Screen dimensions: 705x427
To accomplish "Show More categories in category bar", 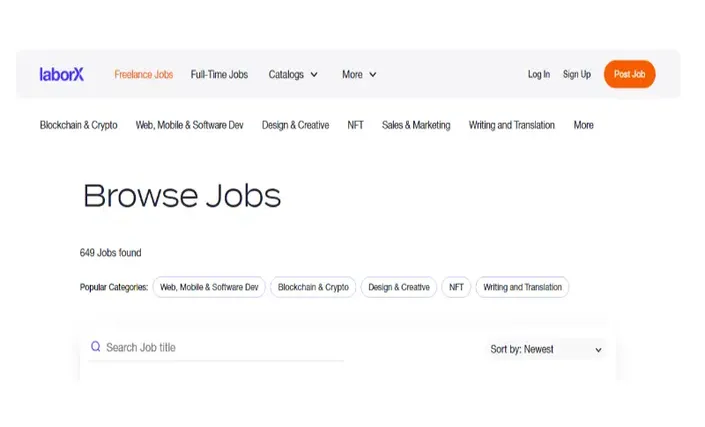I will [583, 125].
